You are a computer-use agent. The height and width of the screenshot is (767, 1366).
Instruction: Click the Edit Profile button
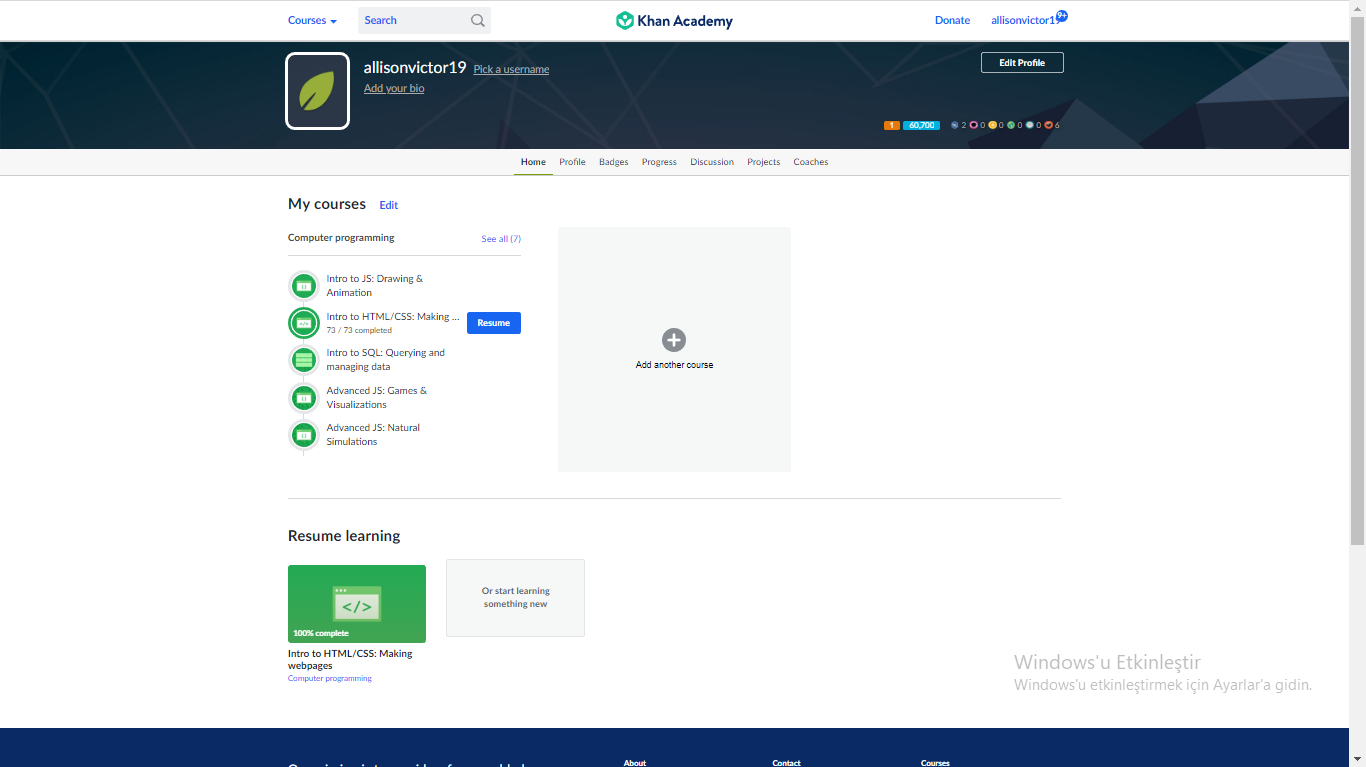coord(1022,63)
